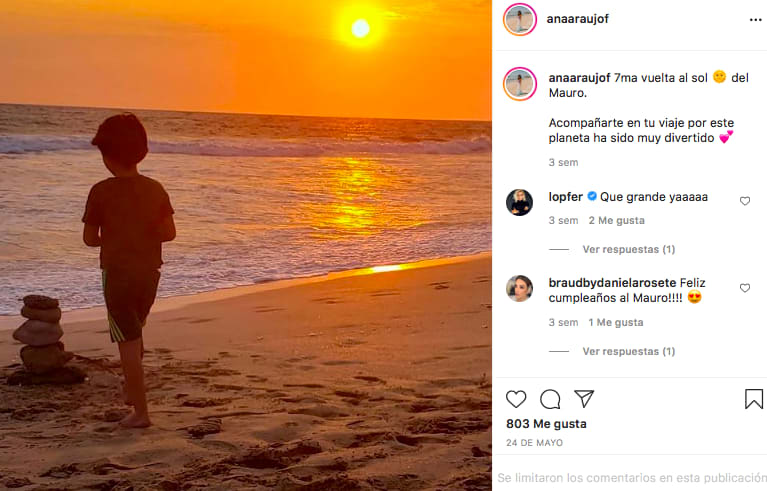Open braudbydanielarosete's profile avatar

coord(520,289)
